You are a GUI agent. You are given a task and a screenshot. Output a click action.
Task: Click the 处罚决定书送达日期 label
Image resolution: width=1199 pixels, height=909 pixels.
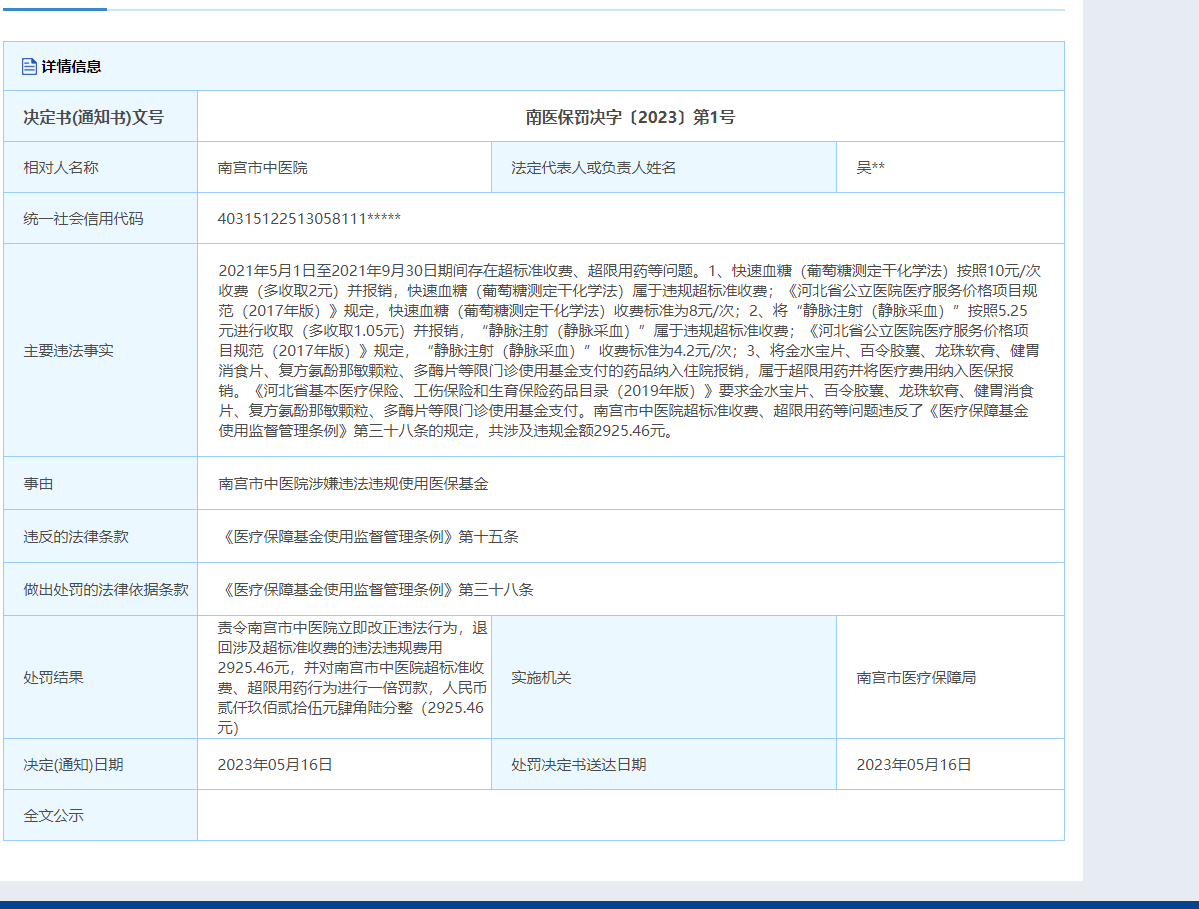pyautogui.click(x=579, y=765)
